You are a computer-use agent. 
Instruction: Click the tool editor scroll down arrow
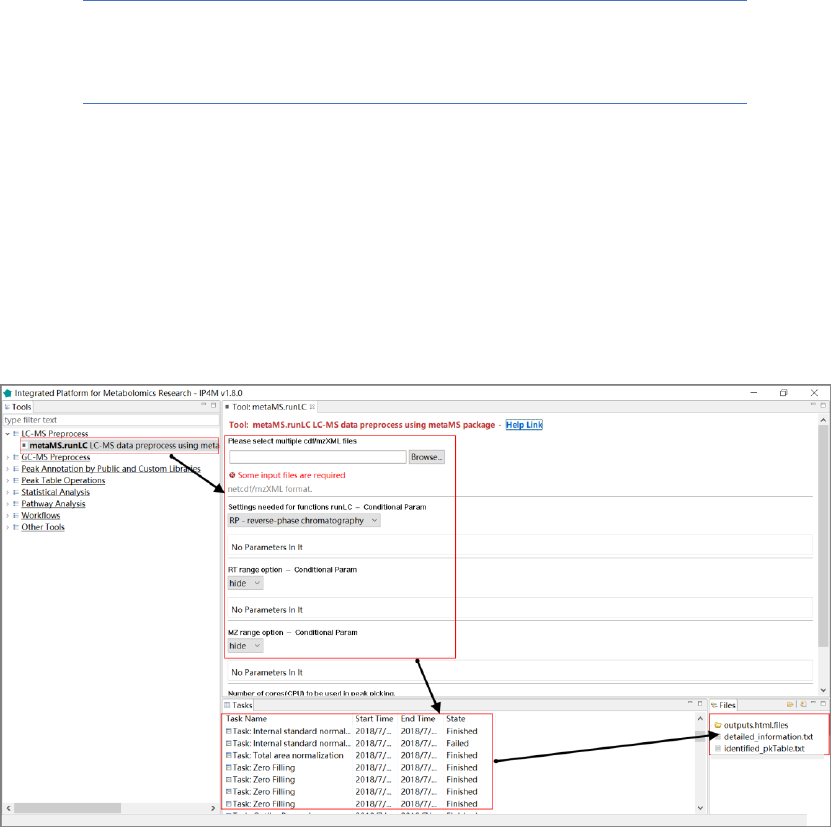click(x=823, y=690)
